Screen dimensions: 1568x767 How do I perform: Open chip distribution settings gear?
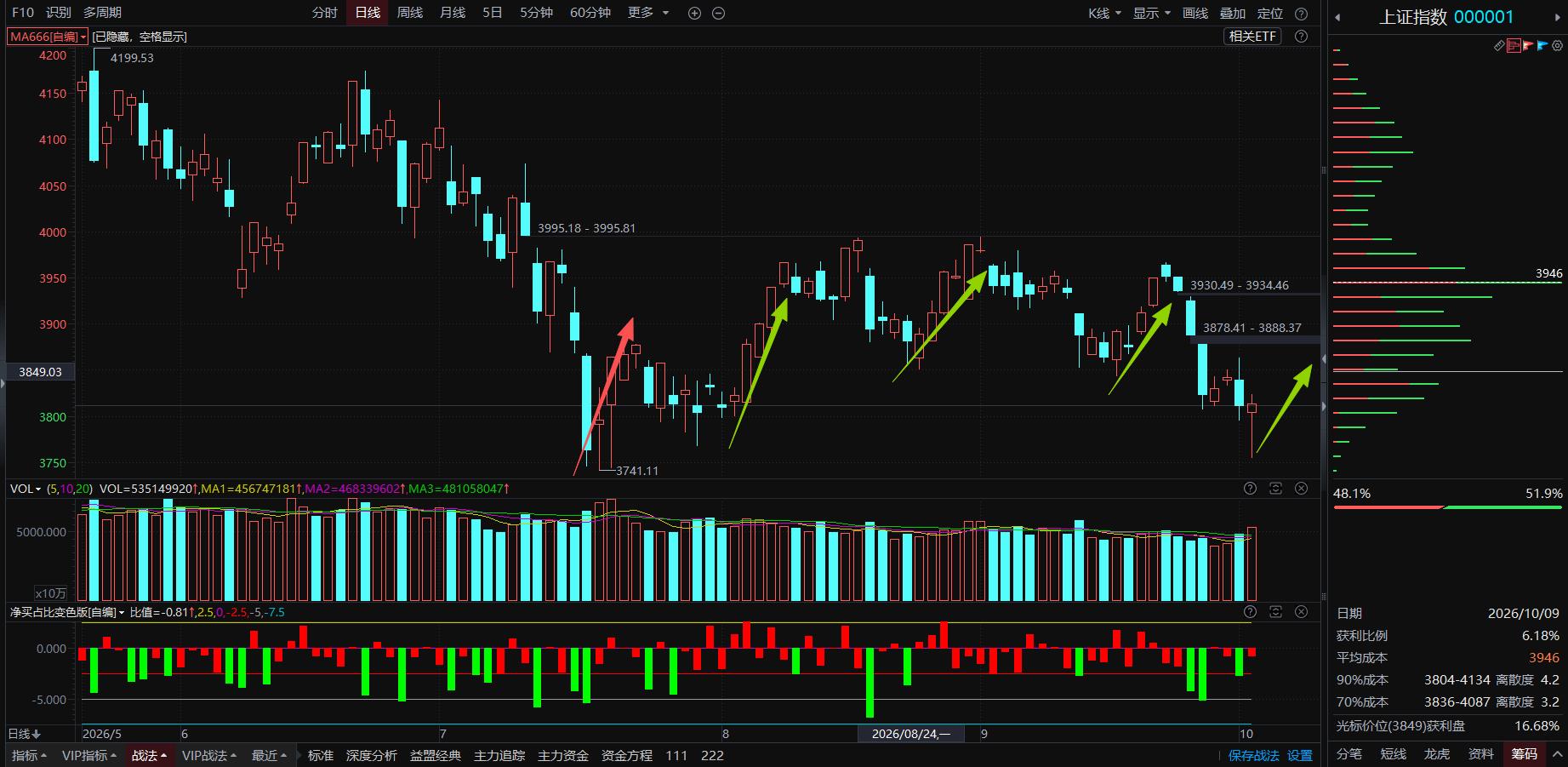tap(1557, 45)
